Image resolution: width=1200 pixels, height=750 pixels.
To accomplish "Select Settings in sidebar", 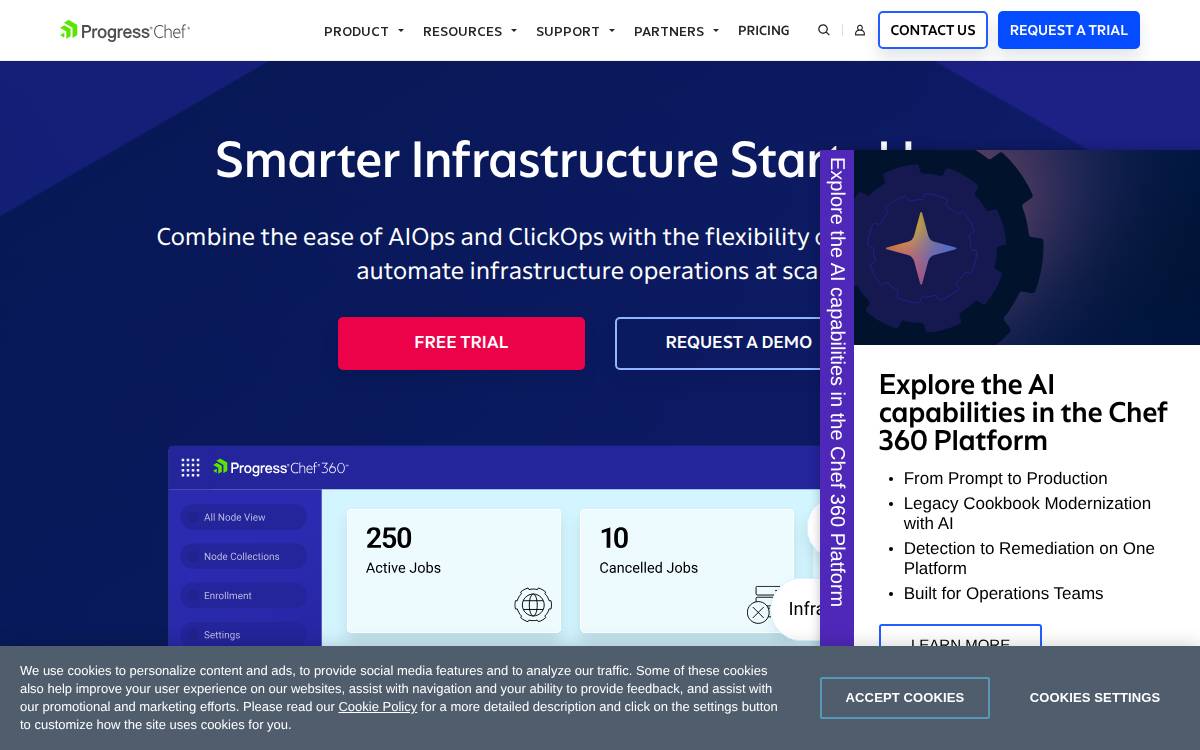I will 243,634.
